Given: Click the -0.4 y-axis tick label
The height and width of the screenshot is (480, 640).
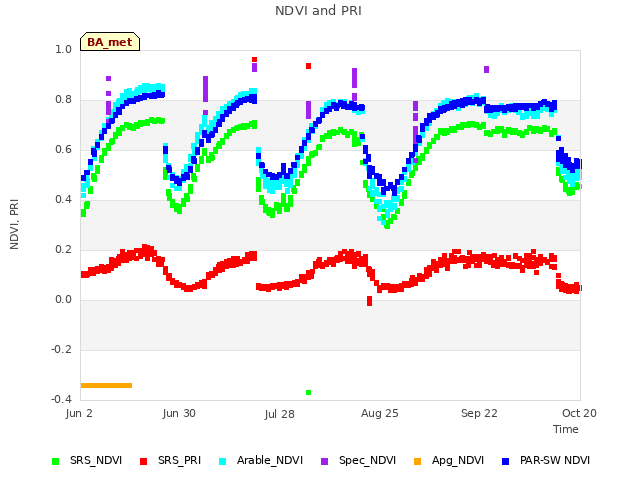Looking at the screenshot, I should 61,399.
